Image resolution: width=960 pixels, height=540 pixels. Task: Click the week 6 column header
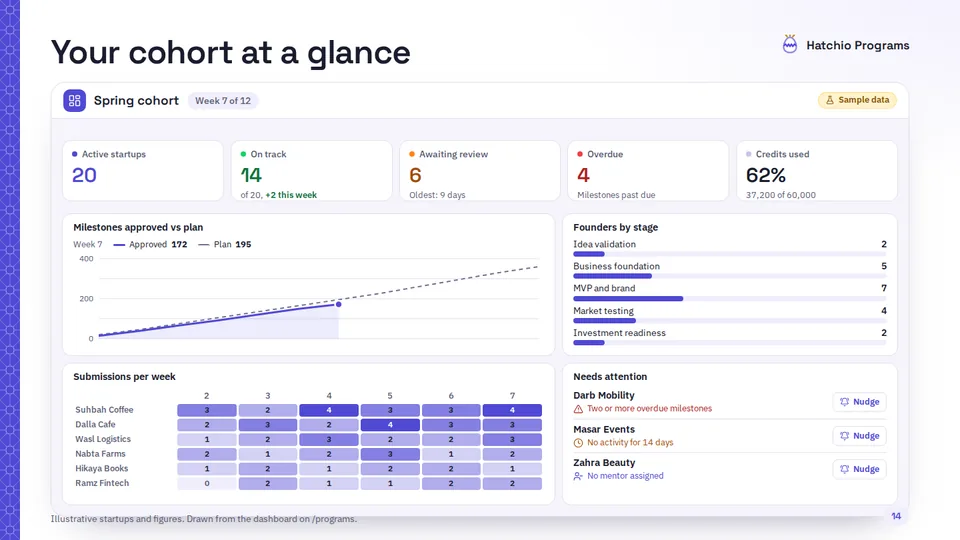[x=451, y=396]
